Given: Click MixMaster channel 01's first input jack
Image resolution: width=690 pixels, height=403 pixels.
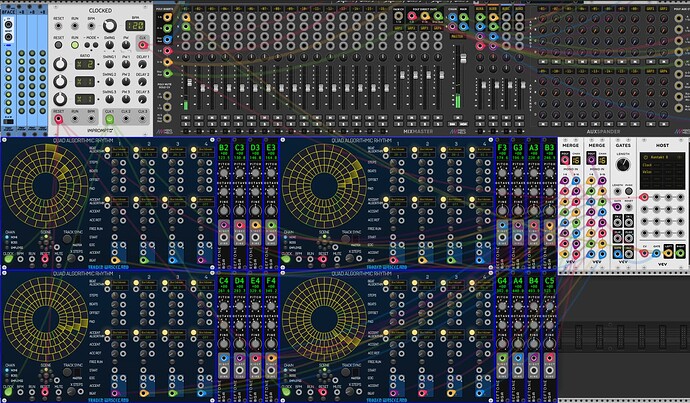Looking at the screenshot, I should click(x=186, y=17).
